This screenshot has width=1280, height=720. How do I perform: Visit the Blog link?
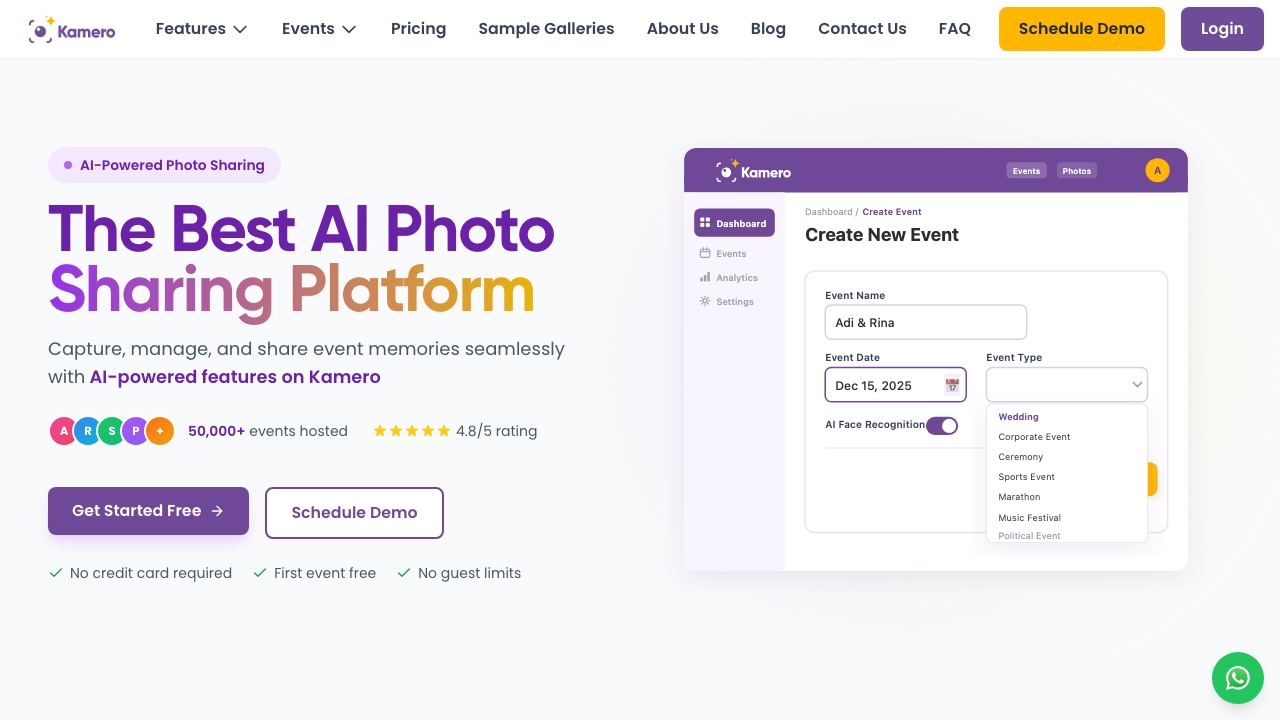(x=768, y=29)
